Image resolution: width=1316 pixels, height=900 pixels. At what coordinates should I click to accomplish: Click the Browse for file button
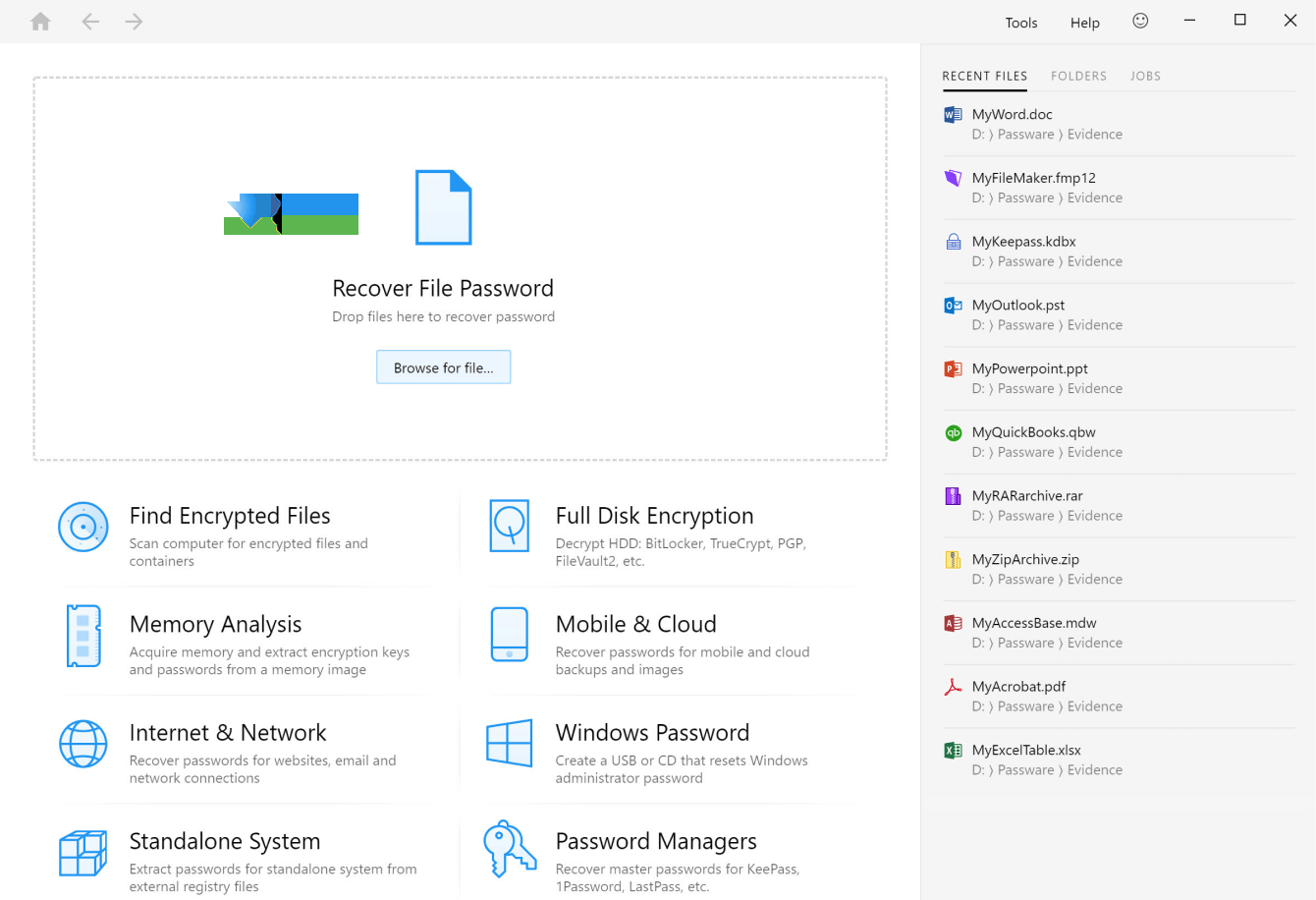[444, 367]
